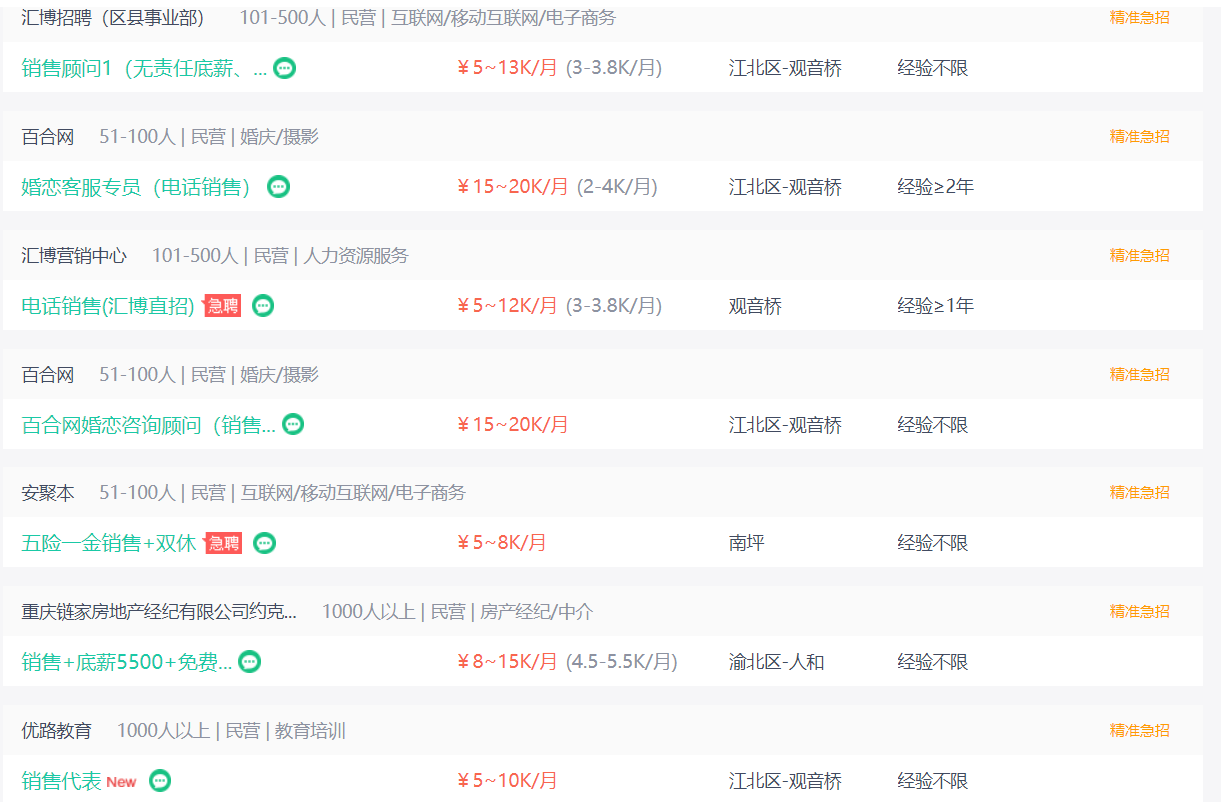Click chat bubble next to 婚恋客服专员
This screenshot has width=1221, height=802.
(279, 187)
